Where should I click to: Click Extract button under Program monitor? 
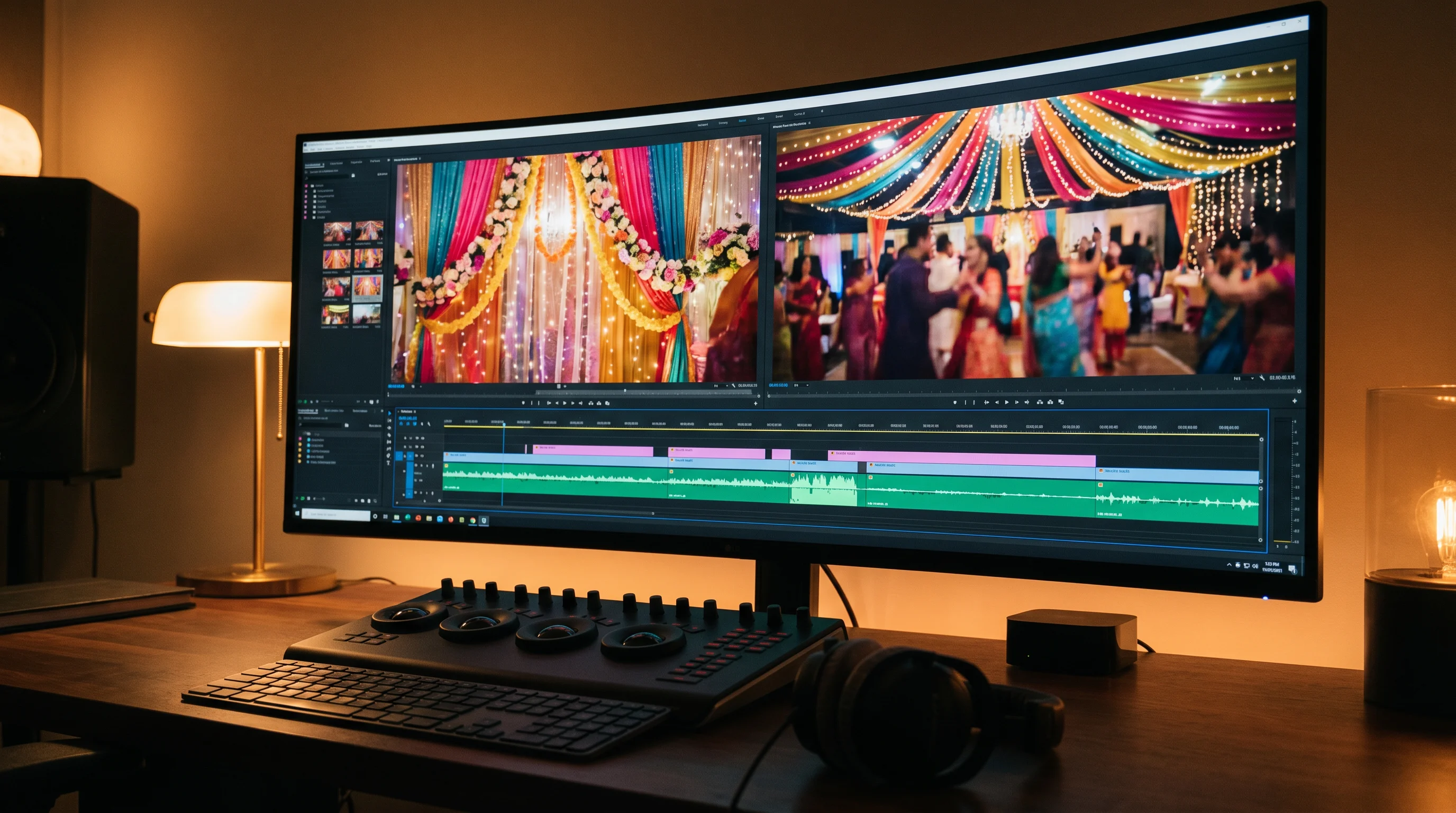pos(1051,403)
